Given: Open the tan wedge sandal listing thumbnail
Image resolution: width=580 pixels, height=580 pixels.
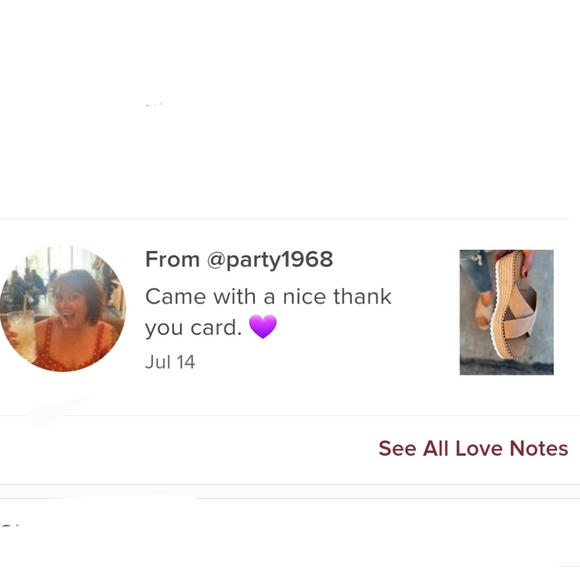Looking at the screenshot, I should pos(506,312).
